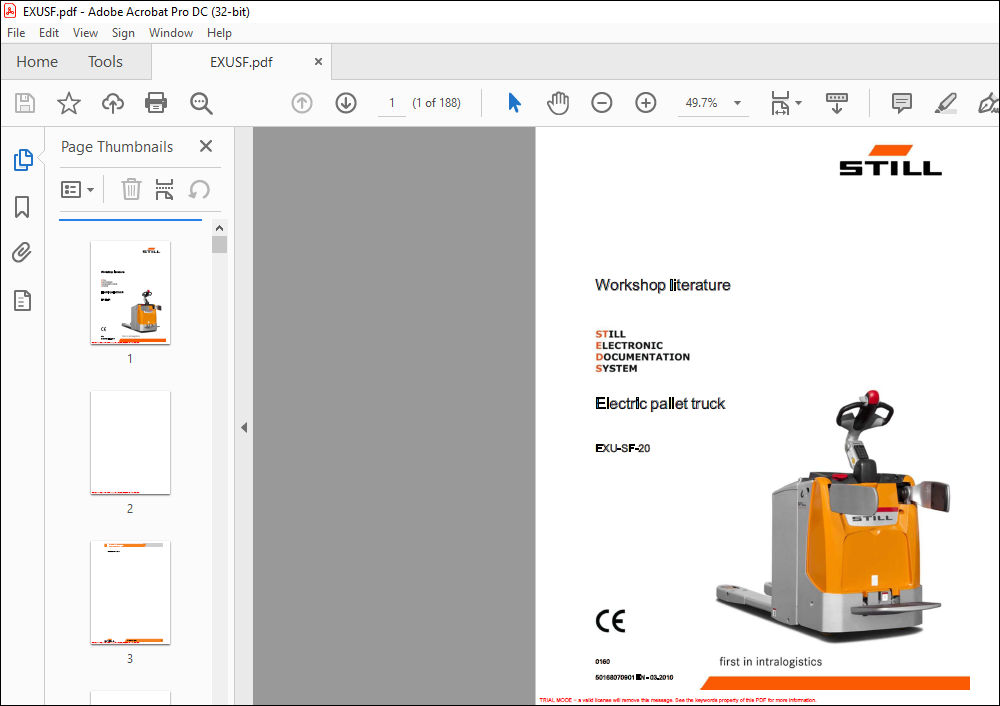This screenshot has height=706, width=1000.
Task: Collapse the navigation pane with left arrow
Action: click(244, 427)
